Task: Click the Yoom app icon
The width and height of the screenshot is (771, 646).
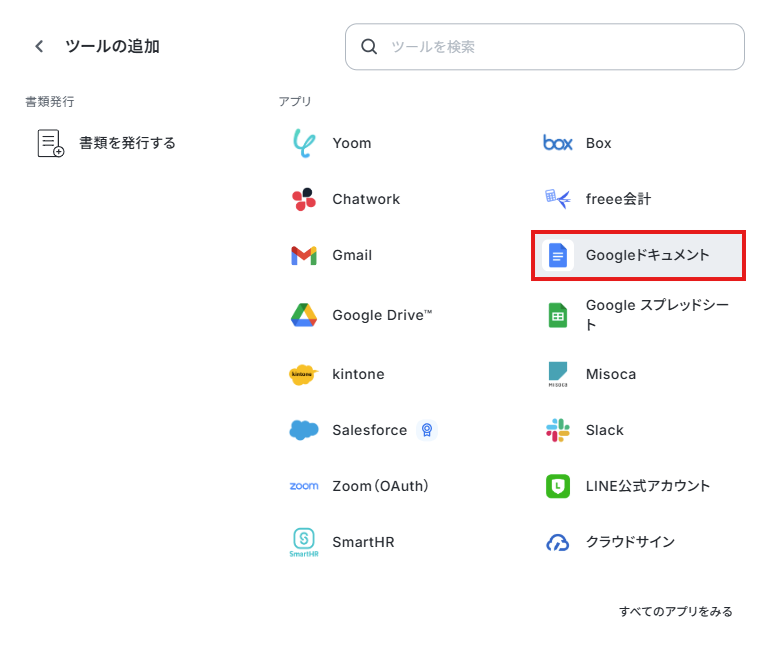Action: 304,143
